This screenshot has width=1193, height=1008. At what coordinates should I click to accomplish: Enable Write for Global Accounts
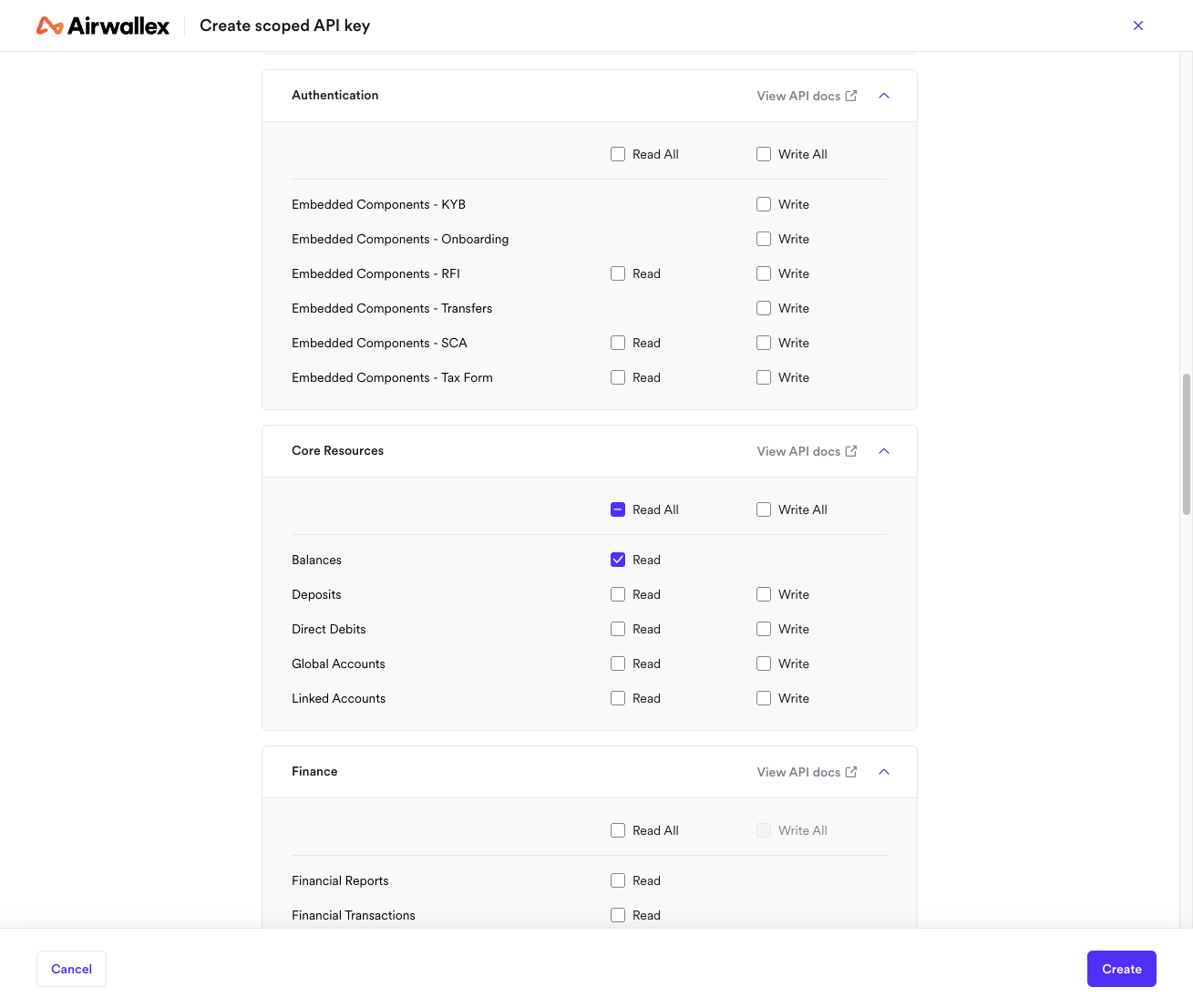[x=764, y=663]
